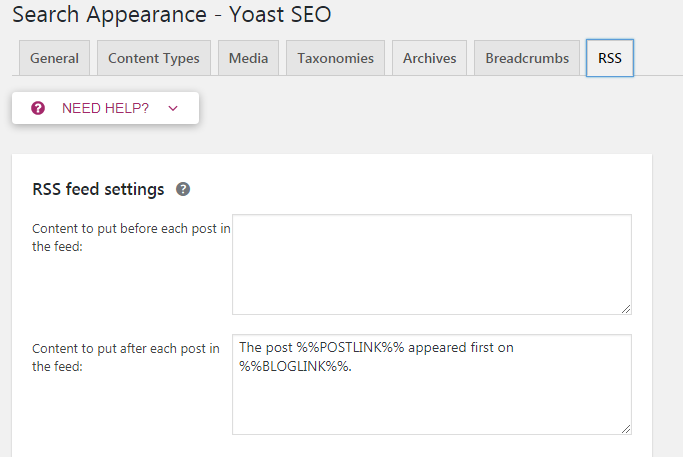Click the help icon beside RSS feed settings
This screenshot has height=457, width=683.
pos(183,189)
